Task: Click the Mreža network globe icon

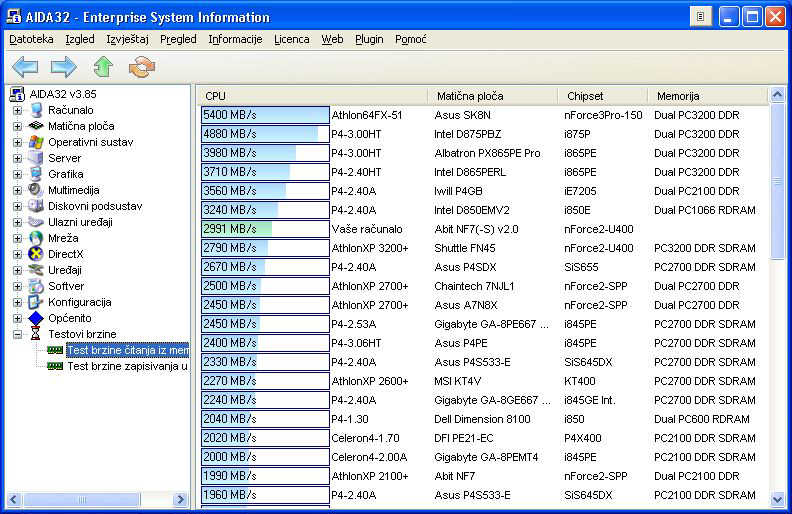Action: (37, 238)
